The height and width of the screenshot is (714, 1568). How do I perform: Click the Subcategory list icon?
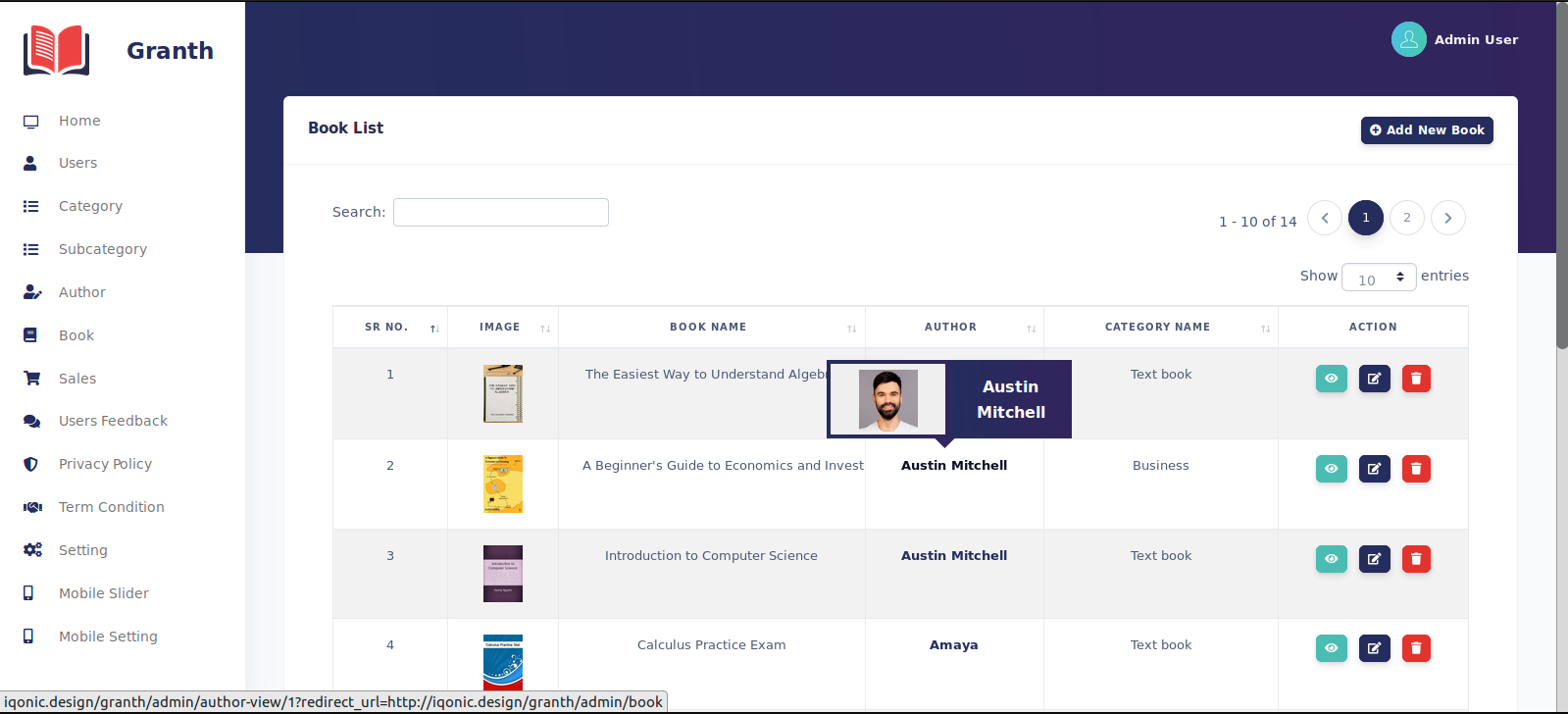pos(31,249)
